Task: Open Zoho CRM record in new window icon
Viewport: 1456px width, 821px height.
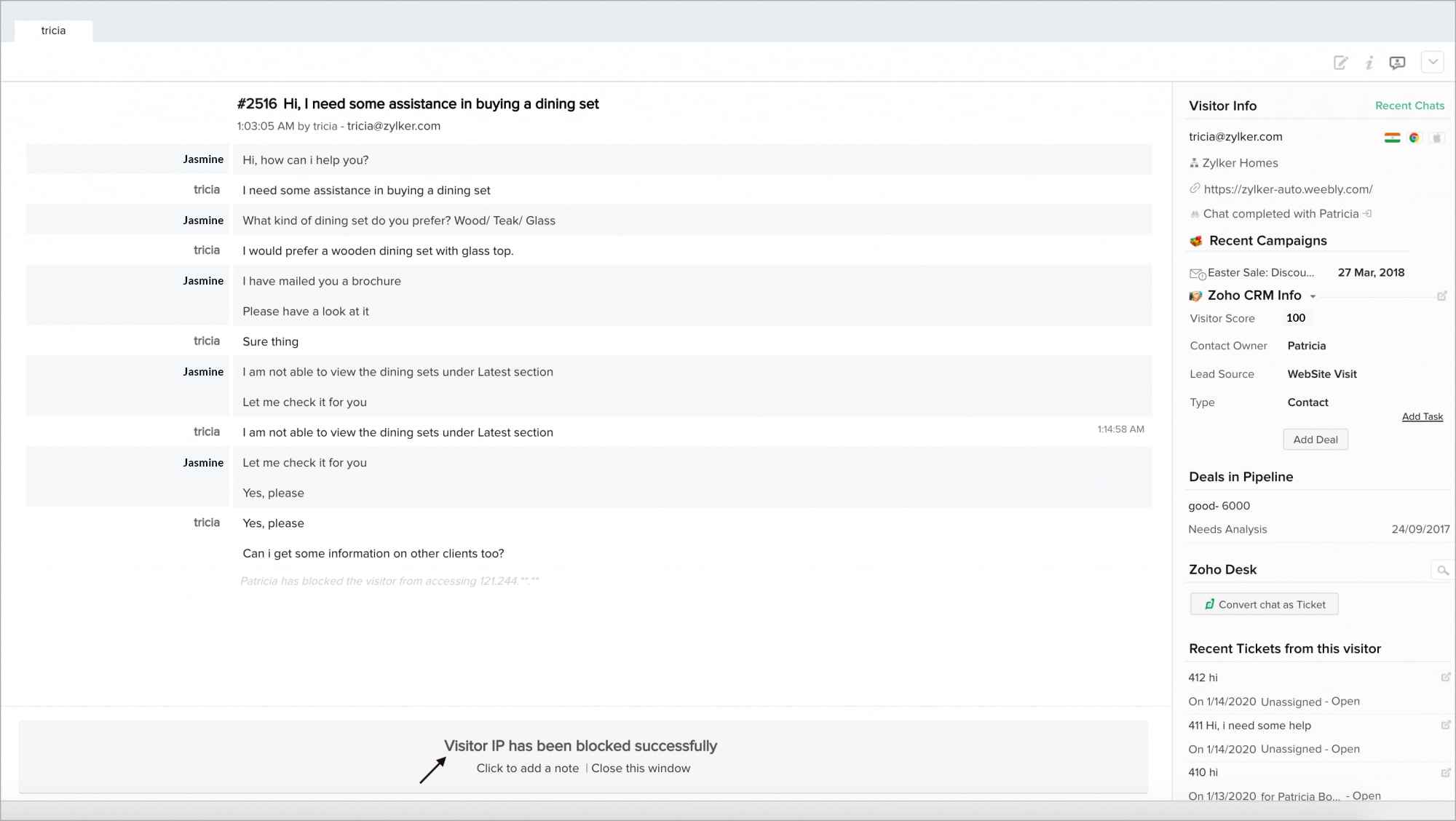Action: click(x=1441, y=296)
